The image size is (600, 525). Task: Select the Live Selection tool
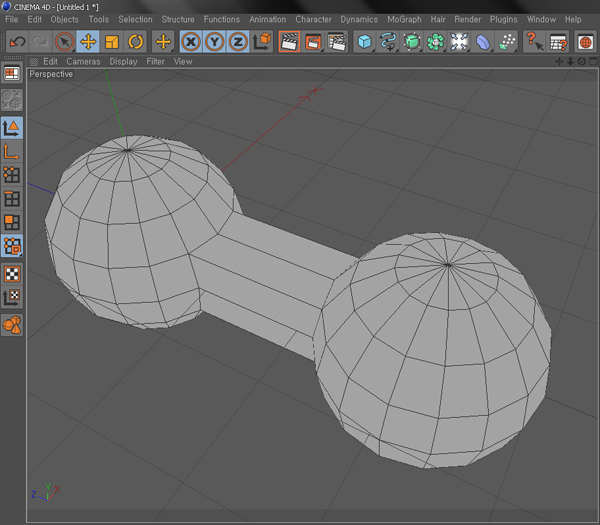coord(64,41)
